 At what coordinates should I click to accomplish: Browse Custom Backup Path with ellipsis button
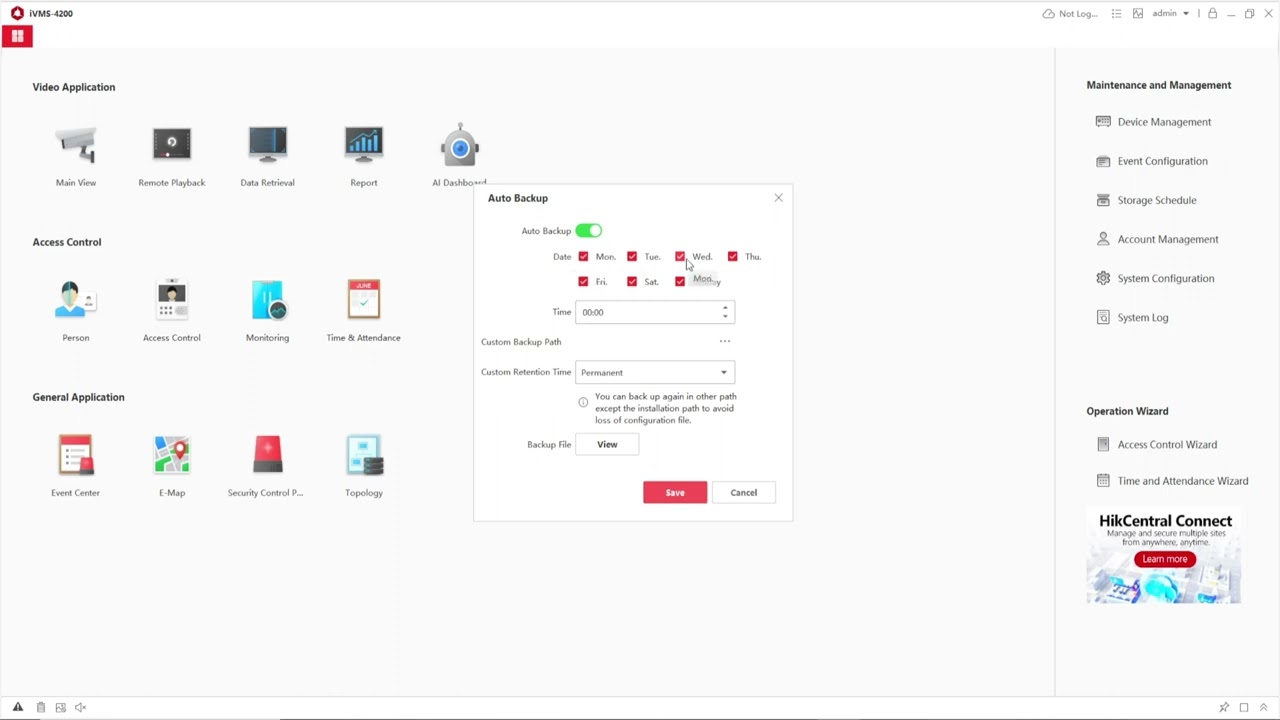725,342
